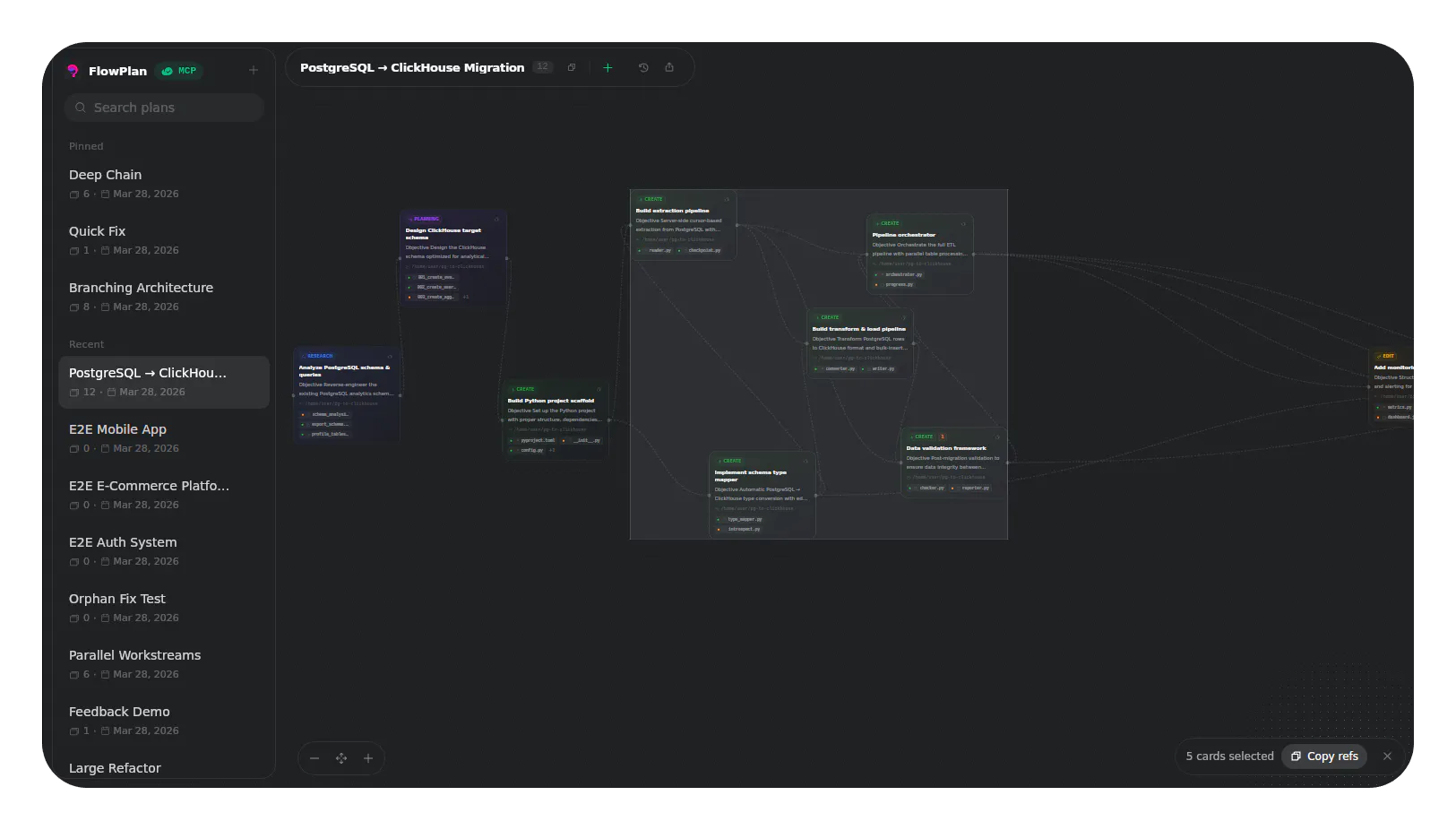Screen dimensions: 1456x830
Task: Select the Add monitoring EDIT card
Action: [1391, 387]
